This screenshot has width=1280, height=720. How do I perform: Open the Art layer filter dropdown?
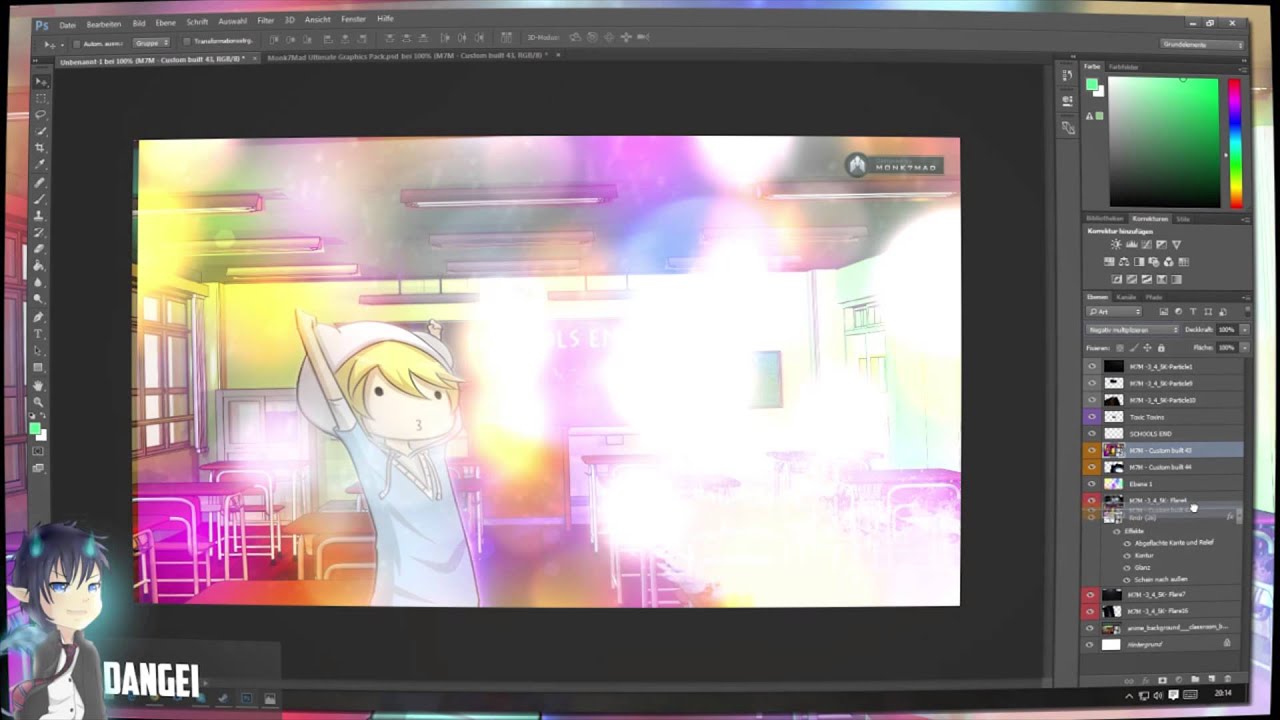1114,311
